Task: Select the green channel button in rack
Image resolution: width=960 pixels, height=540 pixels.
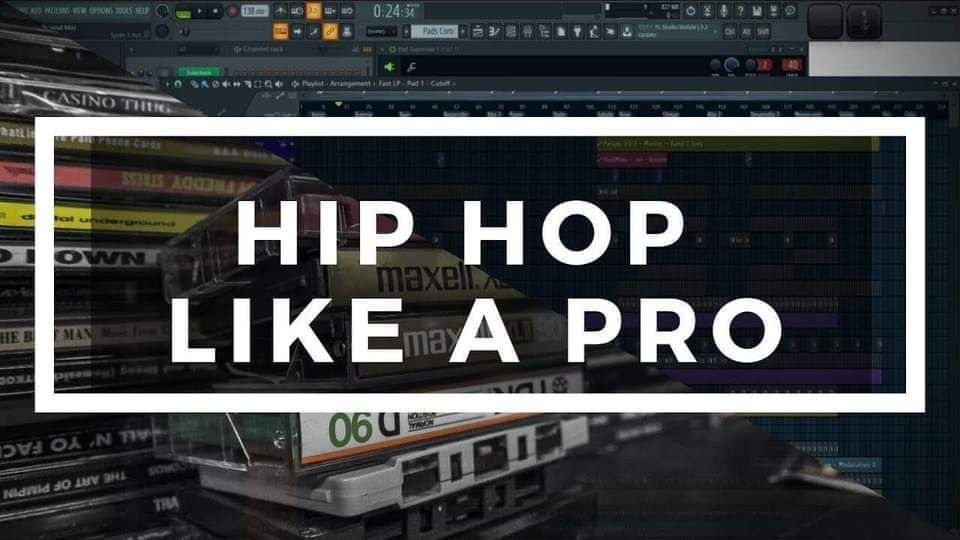Action: click(x=198, y=72)
